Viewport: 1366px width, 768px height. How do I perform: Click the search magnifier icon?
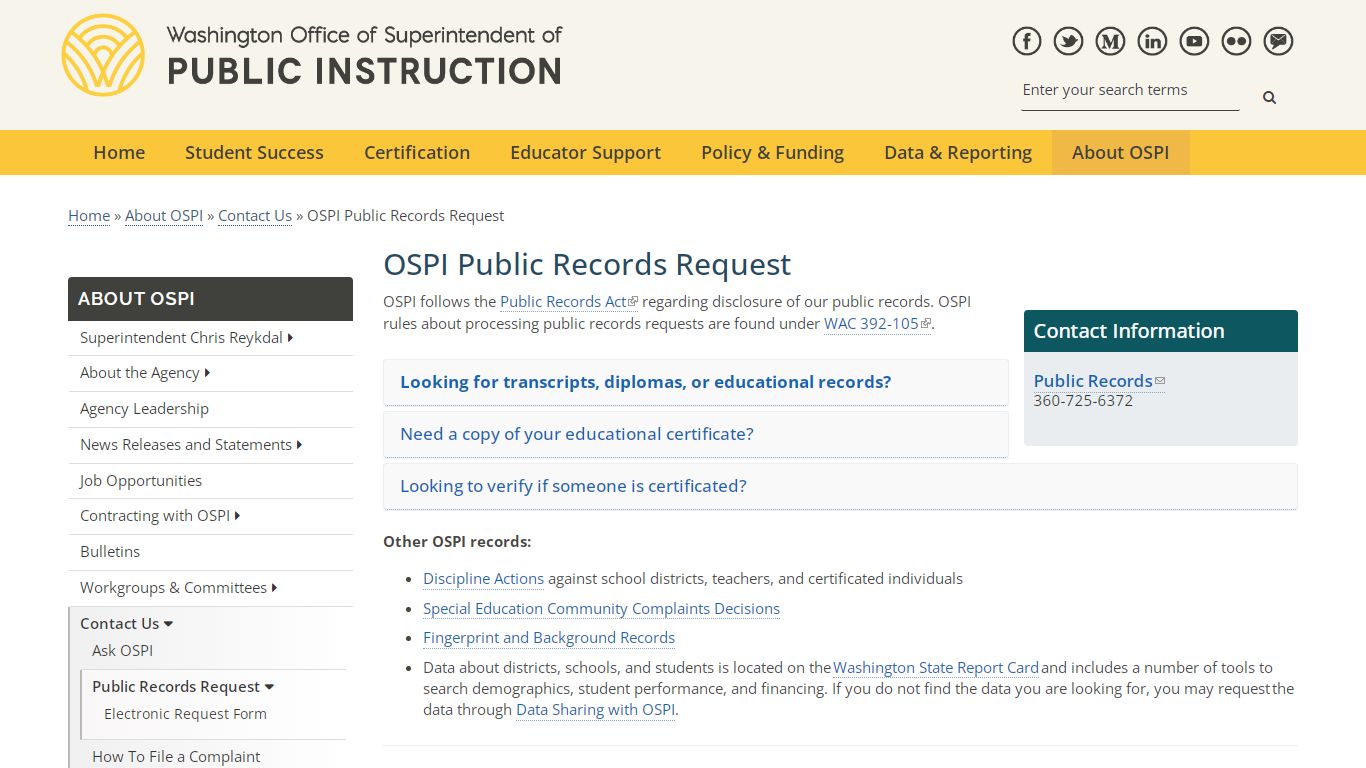[x=1269, y=97]
